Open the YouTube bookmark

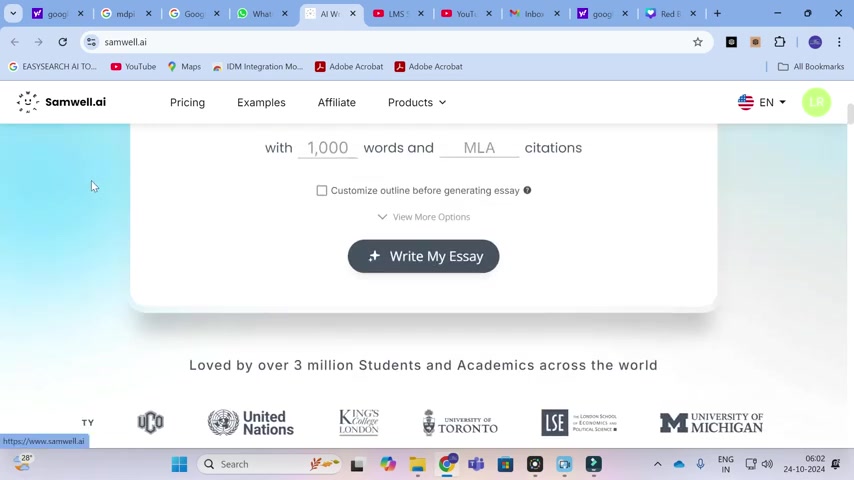133,66
